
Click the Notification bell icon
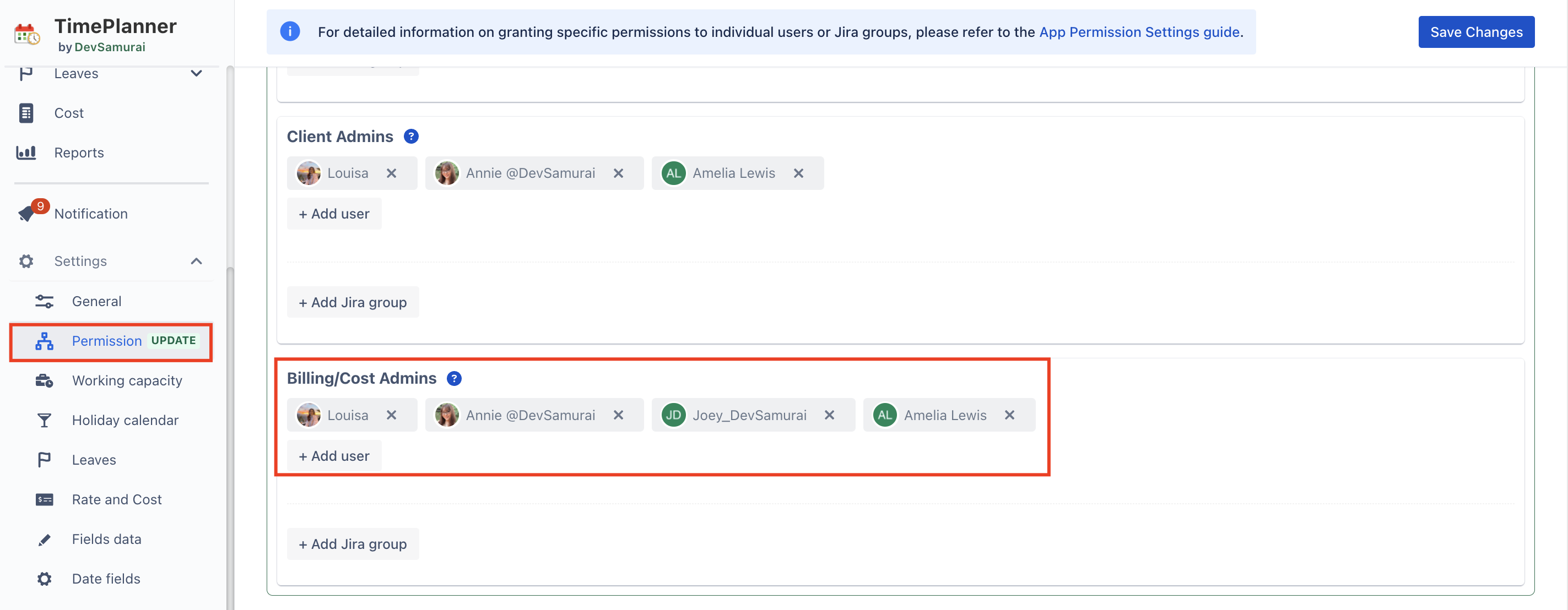(x=27, y=214)
